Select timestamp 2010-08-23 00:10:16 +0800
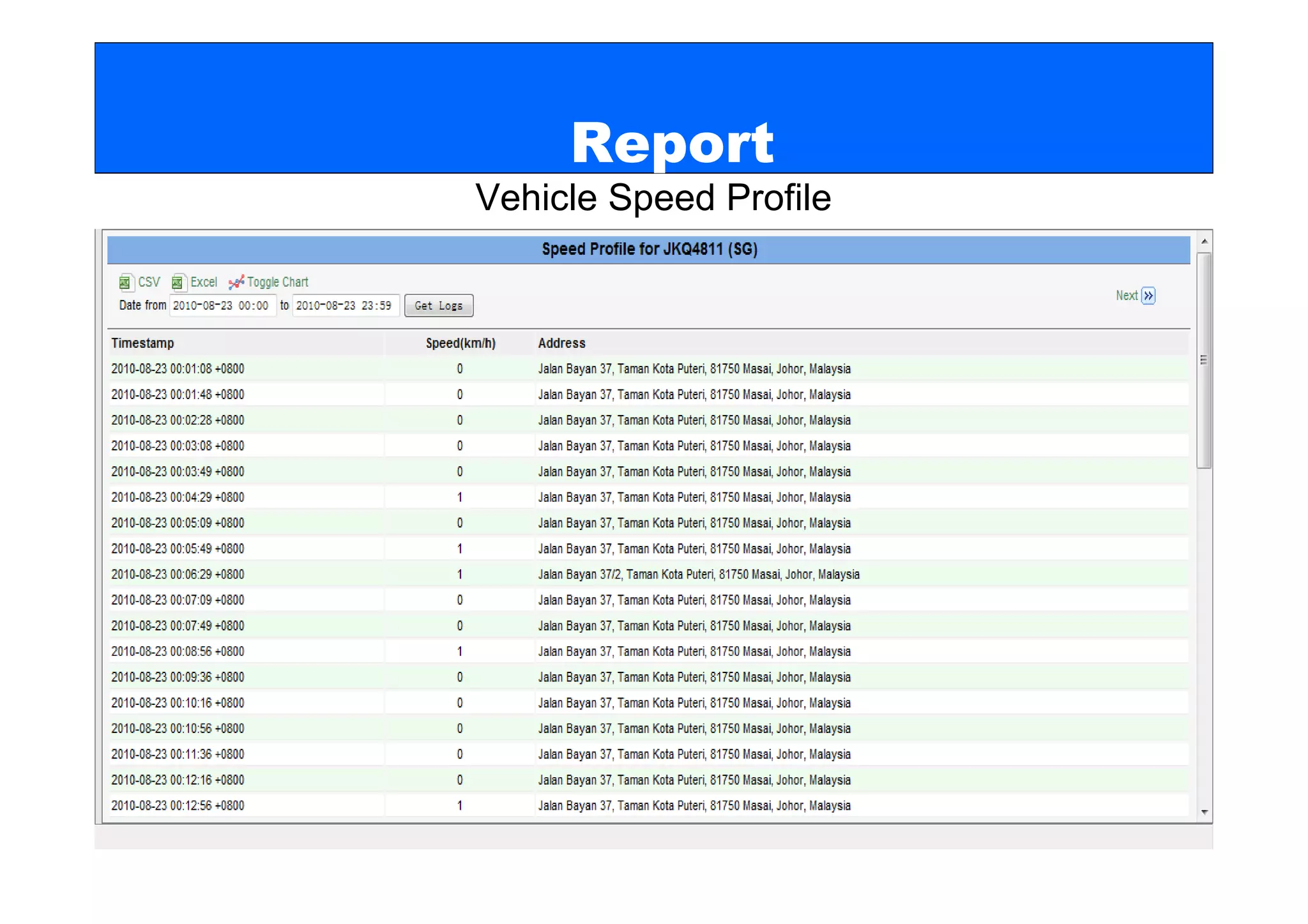Screen dimensions: 1308x924 (x=178, y=702)
